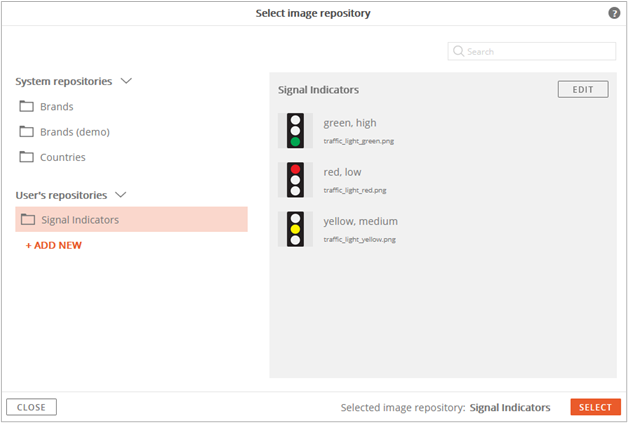Click the traffic_light_green.png filename
This screenshot has width=628, height=423.
click(358, 141)
